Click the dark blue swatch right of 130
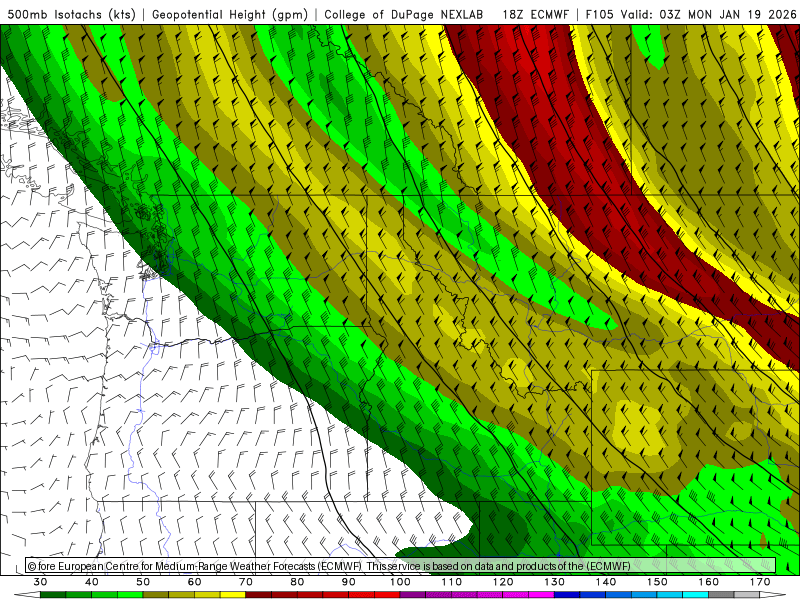This screenshot has height=600, width=800. pos(567,595)
